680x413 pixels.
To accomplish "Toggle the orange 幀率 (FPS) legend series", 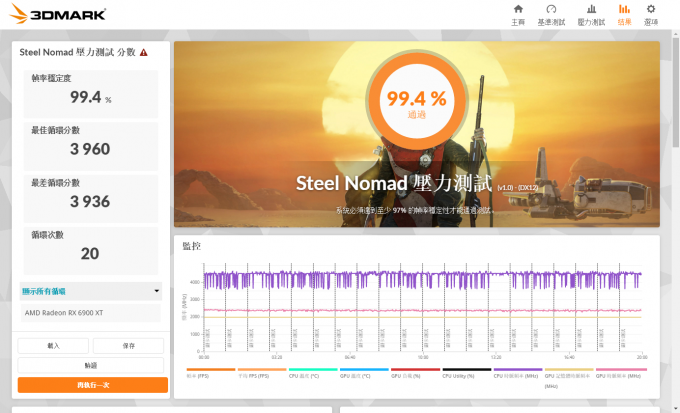I will coord(211,373).
